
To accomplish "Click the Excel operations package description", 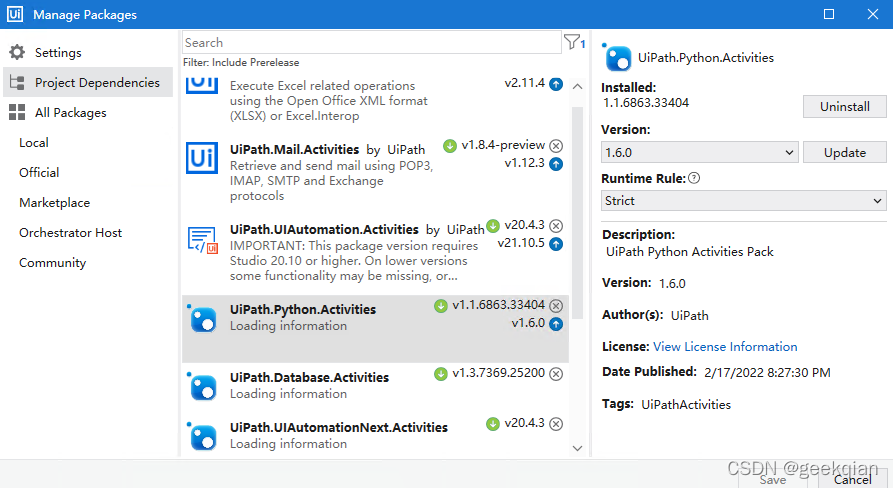I will 329,101.
